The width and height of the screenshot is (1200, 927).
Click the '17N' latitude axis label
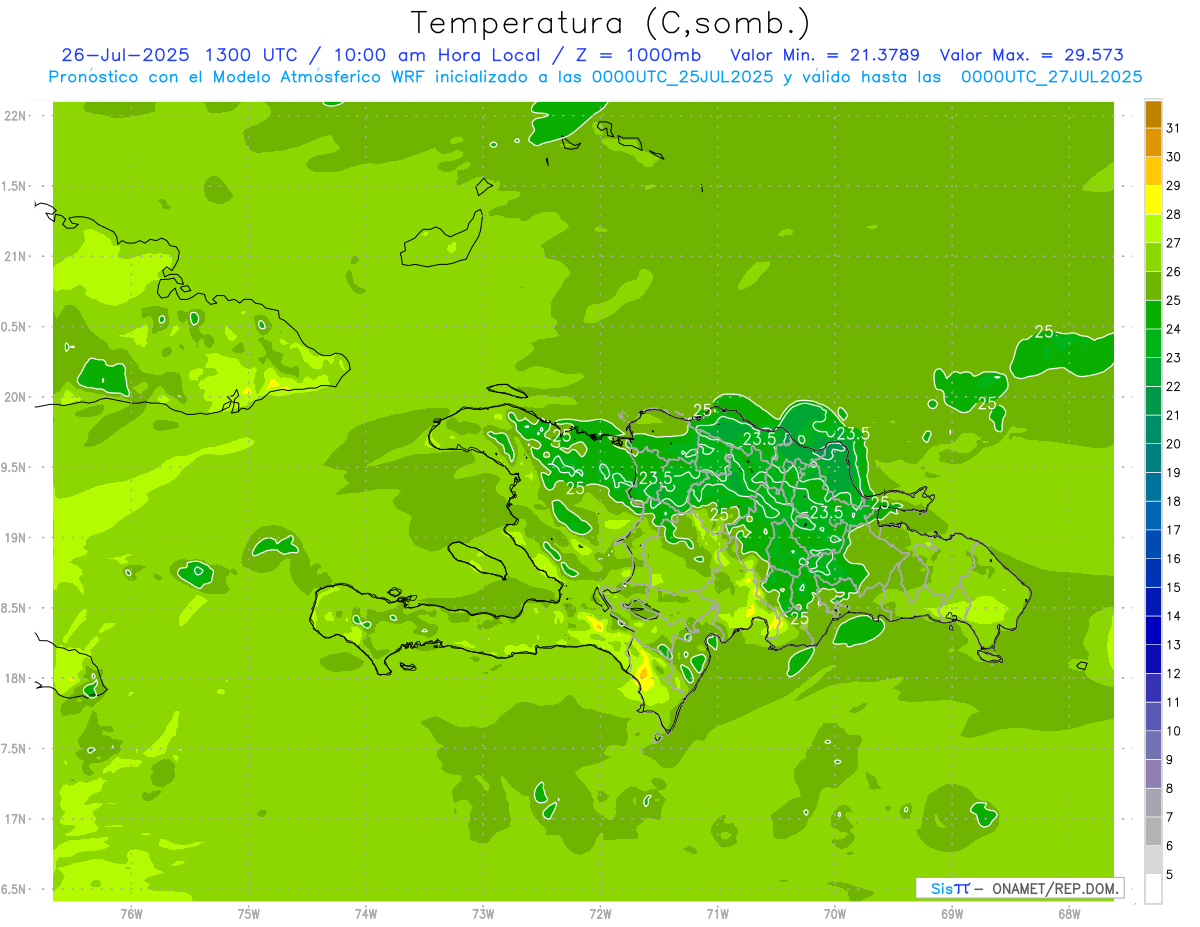[16, 819]
